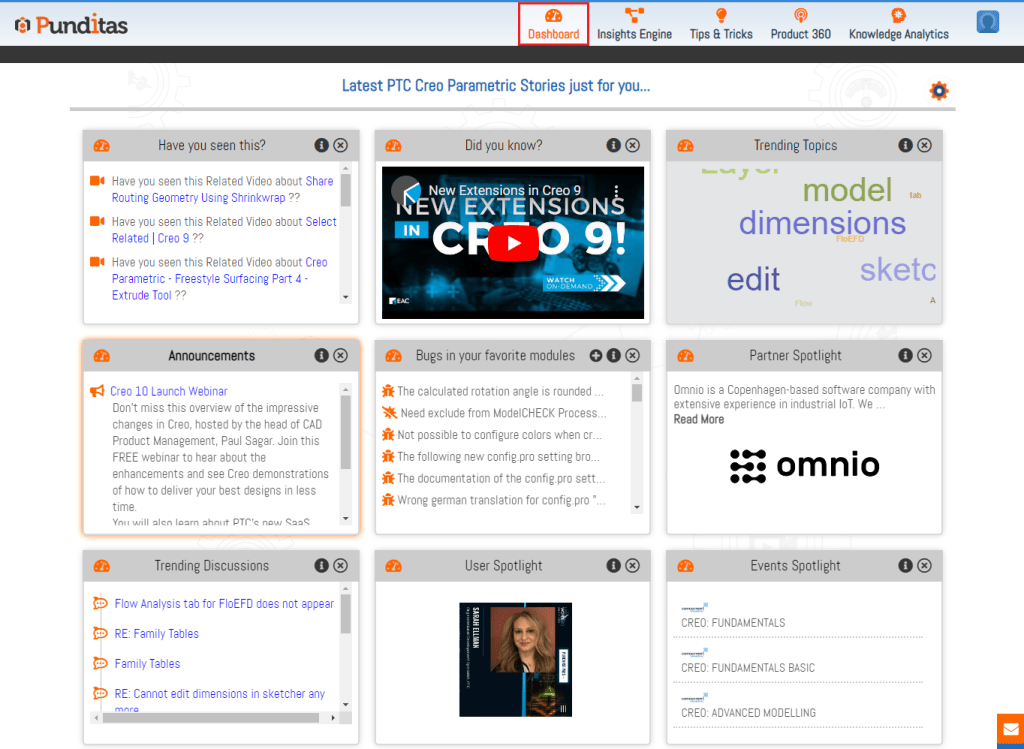Click info icon on Announcements panel

tap(321, 355)
